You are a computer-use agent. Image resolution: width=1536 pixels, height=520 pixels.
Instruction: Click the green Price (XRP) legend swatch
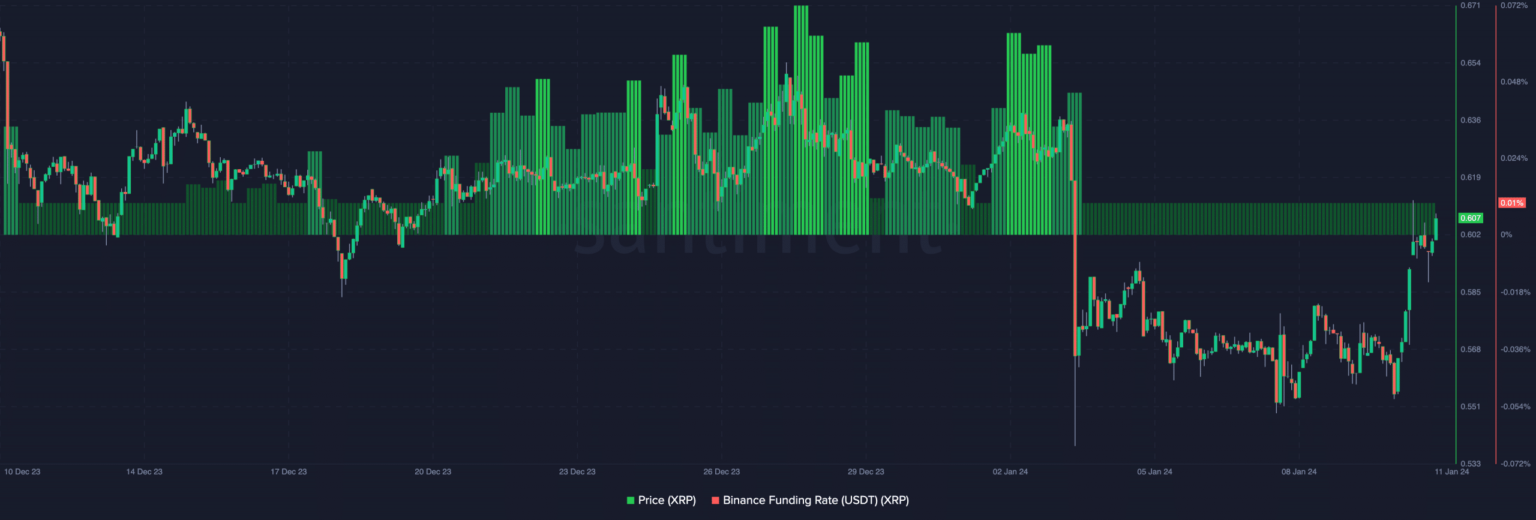point(631,500)
